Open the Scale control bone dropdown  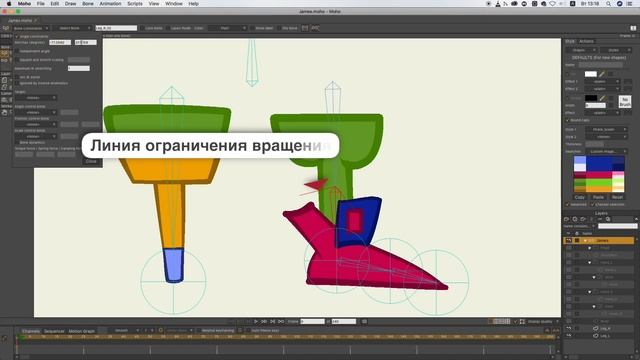36,136
